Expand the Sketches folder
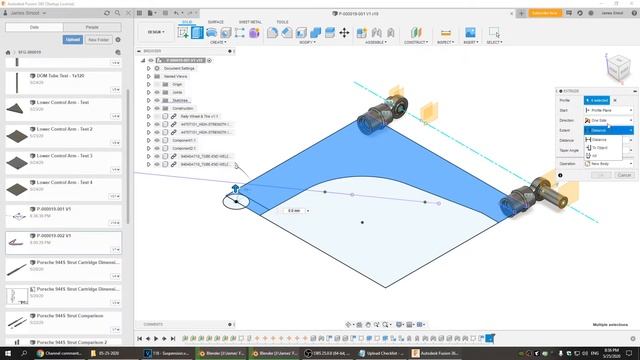This screenshot has height=360, width=640. tap(149, 100)
